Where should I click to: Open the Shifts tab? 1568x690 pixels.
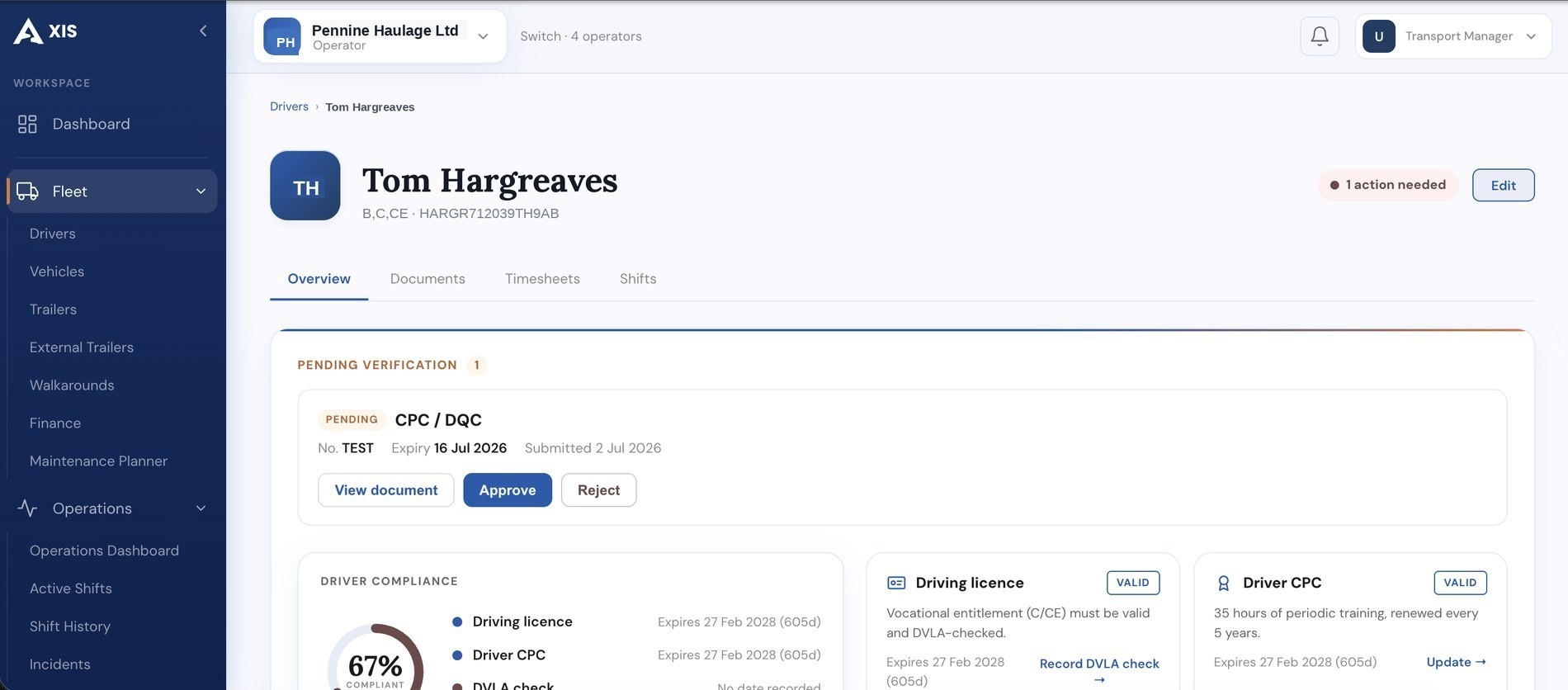(638, 279)
